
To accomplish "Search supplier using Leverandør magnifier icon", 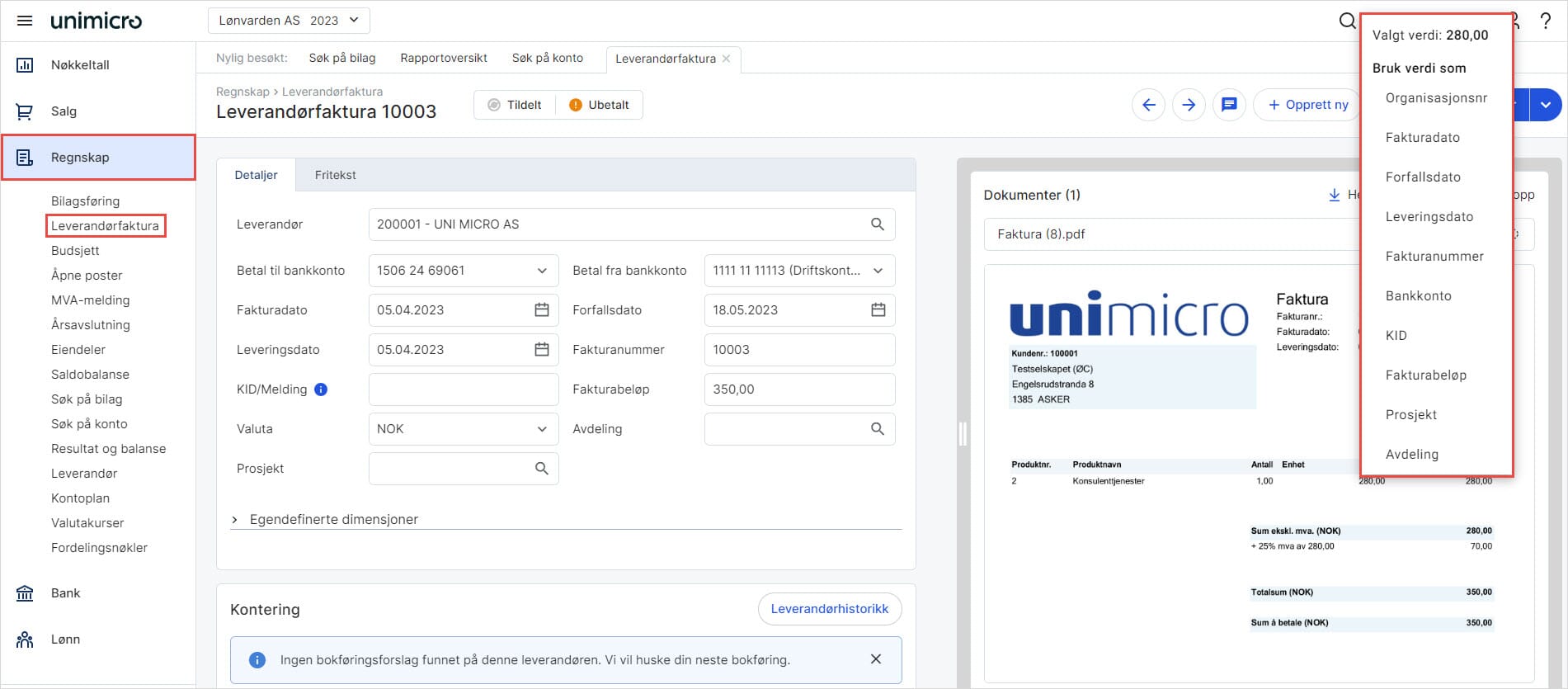I will (877, 224).
